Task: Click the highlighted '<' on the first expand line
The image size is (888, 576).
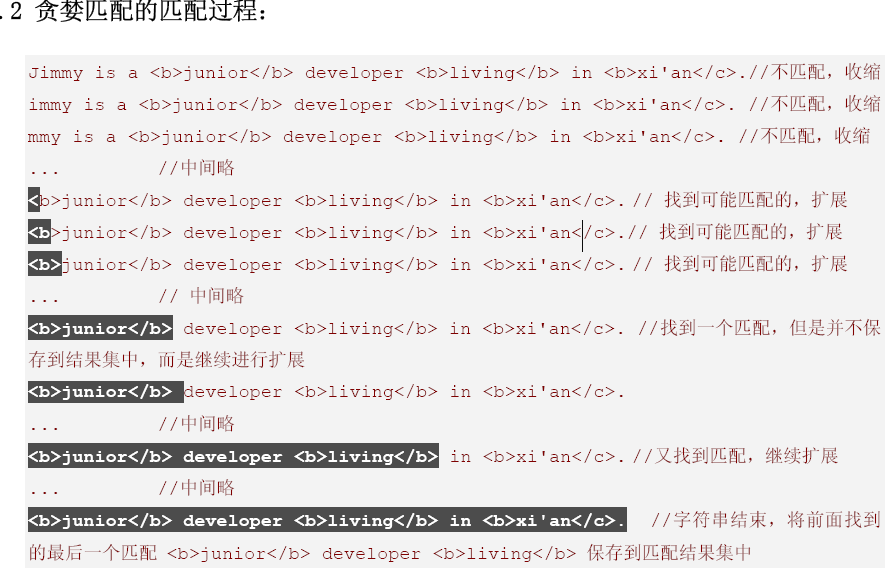Action: pyautogui.click(x=34, y=200)
